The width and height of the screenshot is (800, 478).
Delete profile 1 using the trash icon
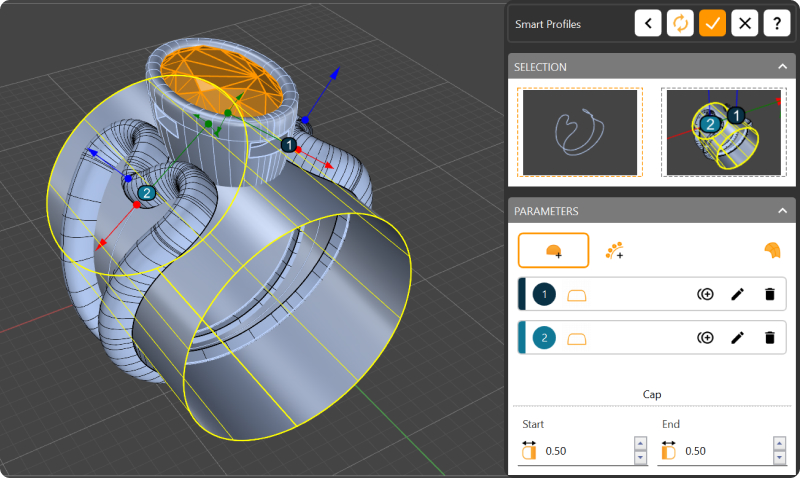769,294
